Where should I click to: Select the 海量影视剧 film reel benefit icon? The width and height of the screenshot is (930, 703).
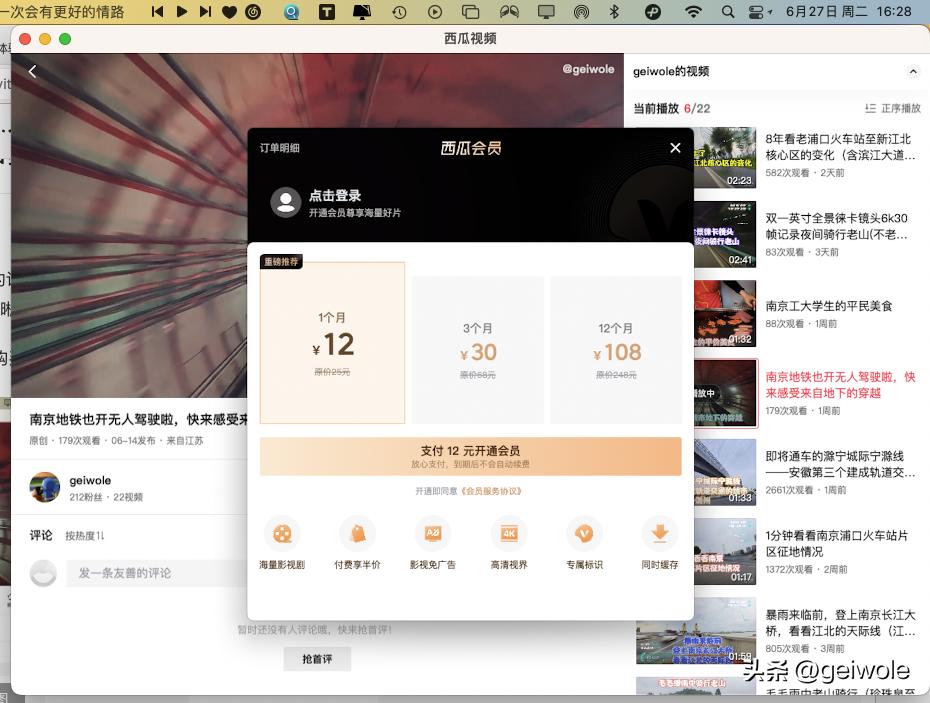(282, 533)
